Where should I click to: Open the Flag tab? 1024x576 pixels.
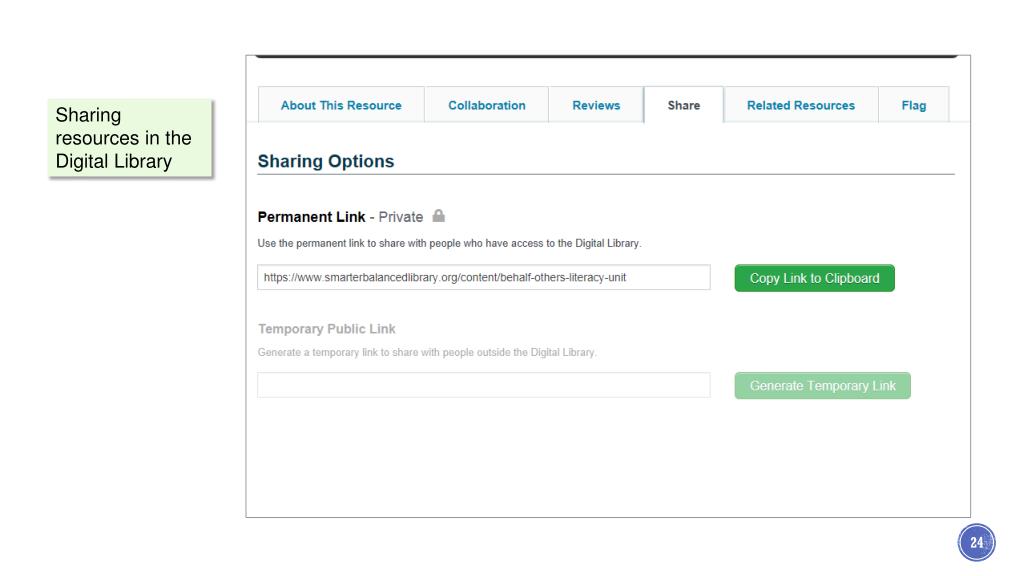pos(914,105)
